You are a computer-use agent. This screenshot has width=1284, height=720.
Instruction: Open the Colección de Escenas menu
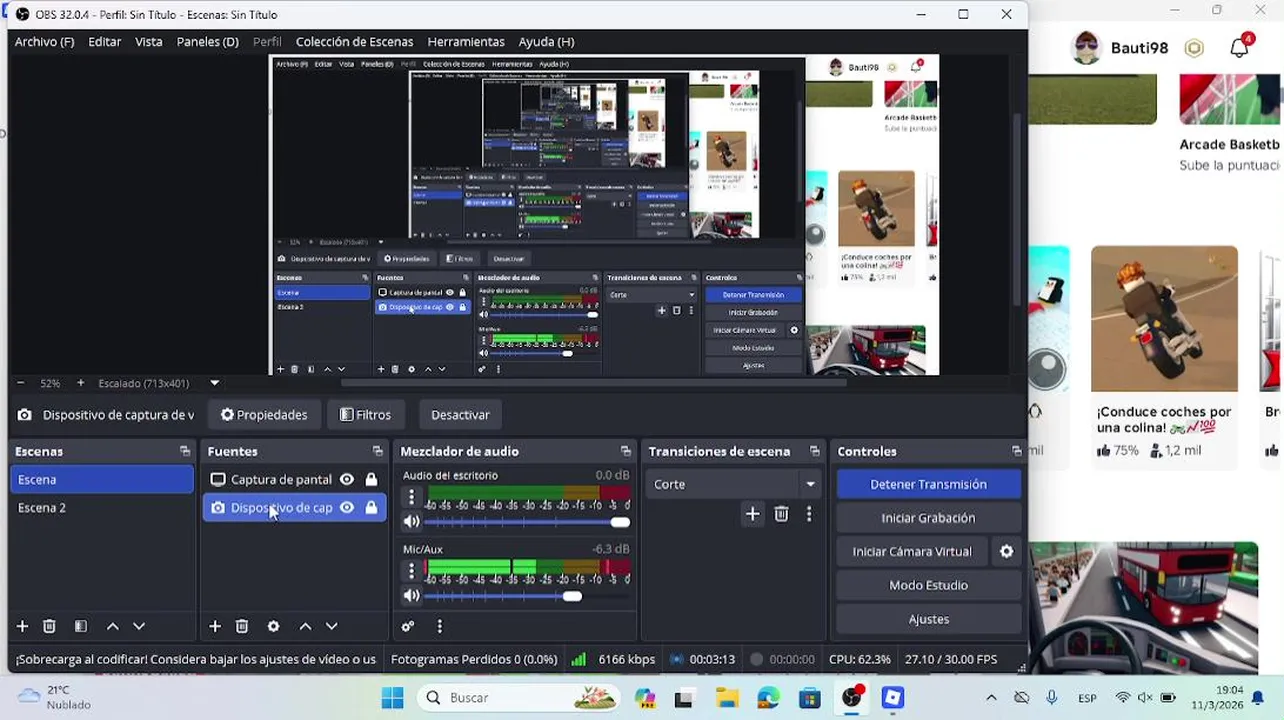pos(354,42)
